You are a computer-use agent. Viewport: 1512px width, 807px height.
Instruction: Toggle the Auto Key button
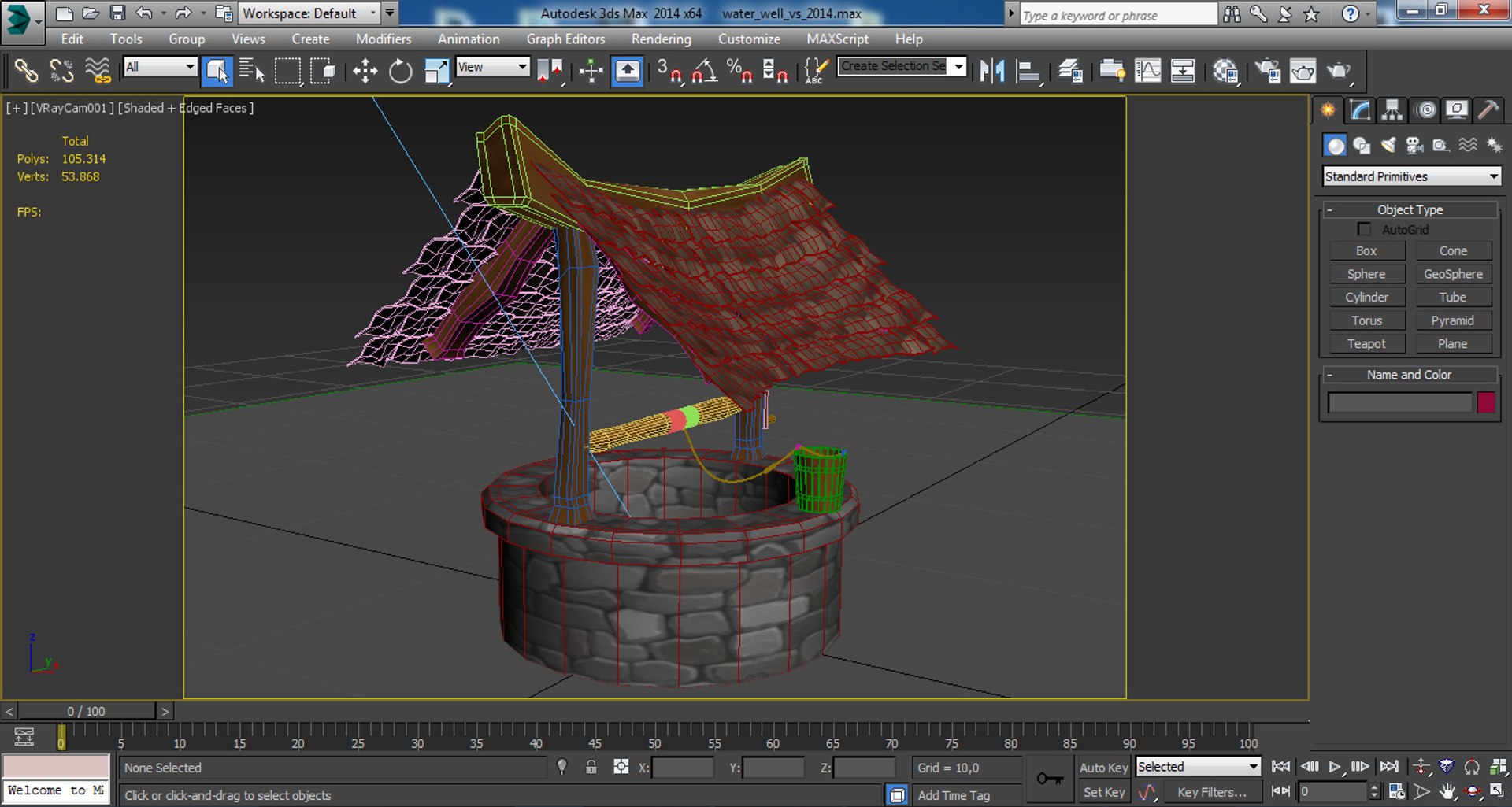click(x=1103, y=768)
